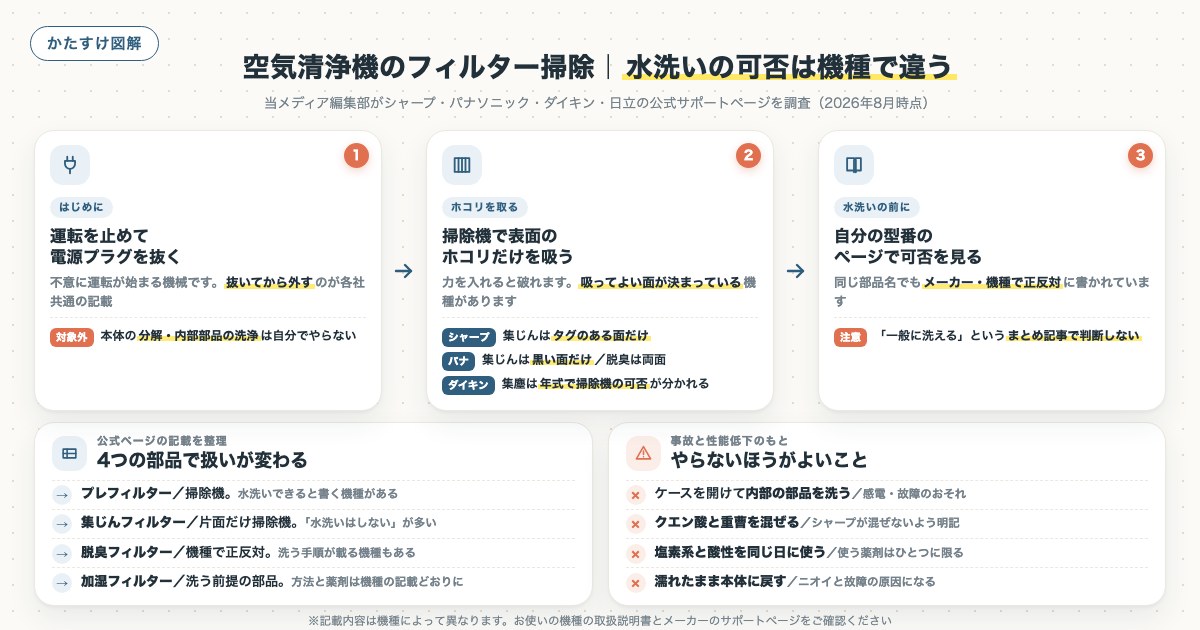Click the arrow icon beside 脱臭フィルター

coord(61,553)
